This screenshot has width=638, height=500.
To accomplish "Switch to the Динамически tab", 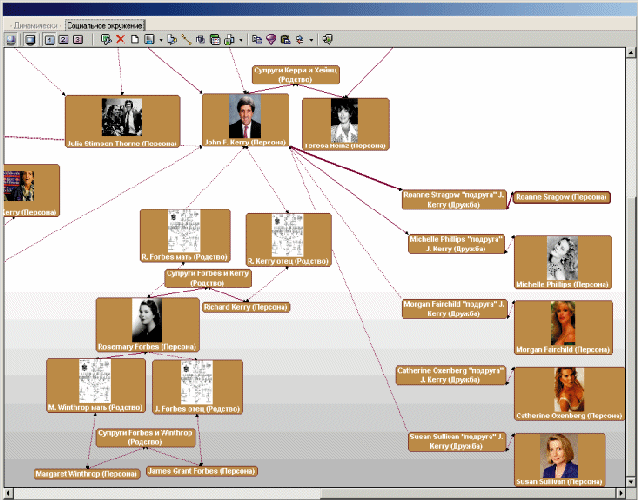I will 32,23.
